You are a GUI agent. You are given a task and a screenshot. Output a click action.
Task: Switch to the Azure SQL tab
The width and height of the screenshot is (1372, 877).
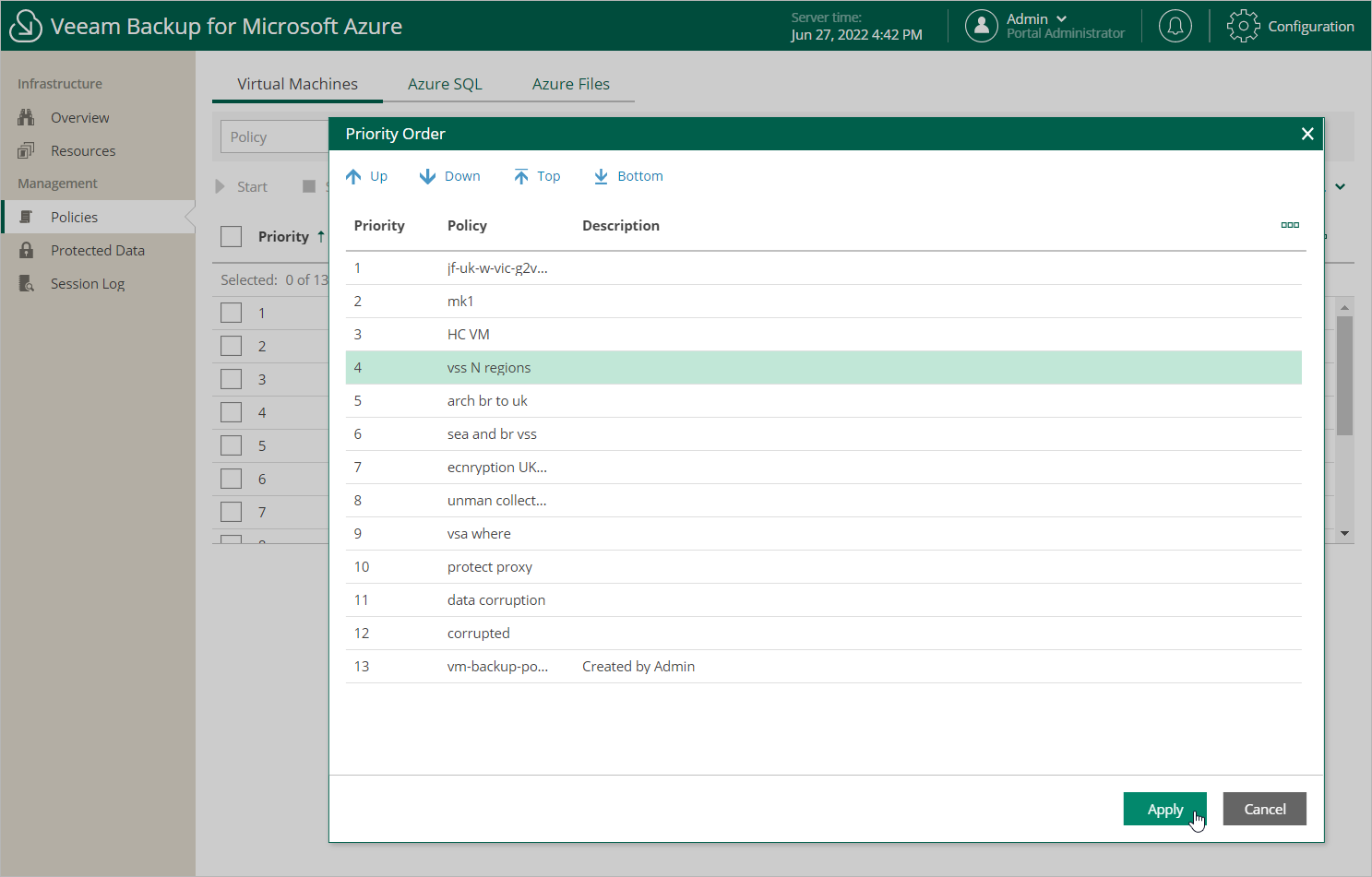click(445, 84)
